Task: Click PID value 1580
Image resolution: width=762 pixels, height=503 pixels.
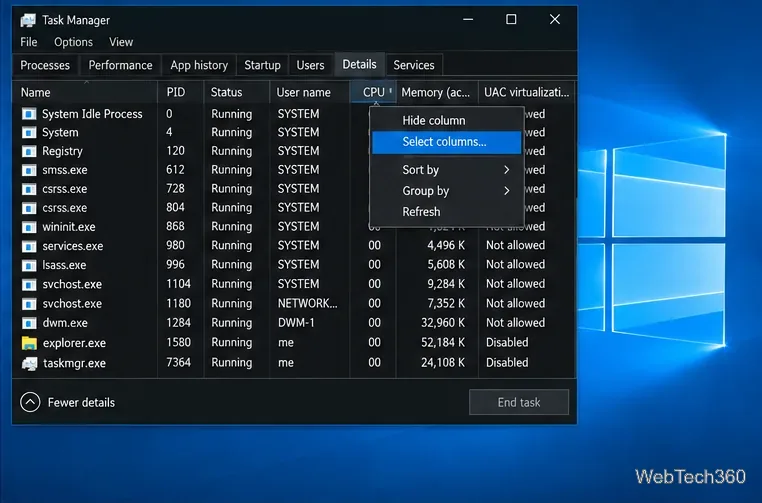Action: click(178, 343)
